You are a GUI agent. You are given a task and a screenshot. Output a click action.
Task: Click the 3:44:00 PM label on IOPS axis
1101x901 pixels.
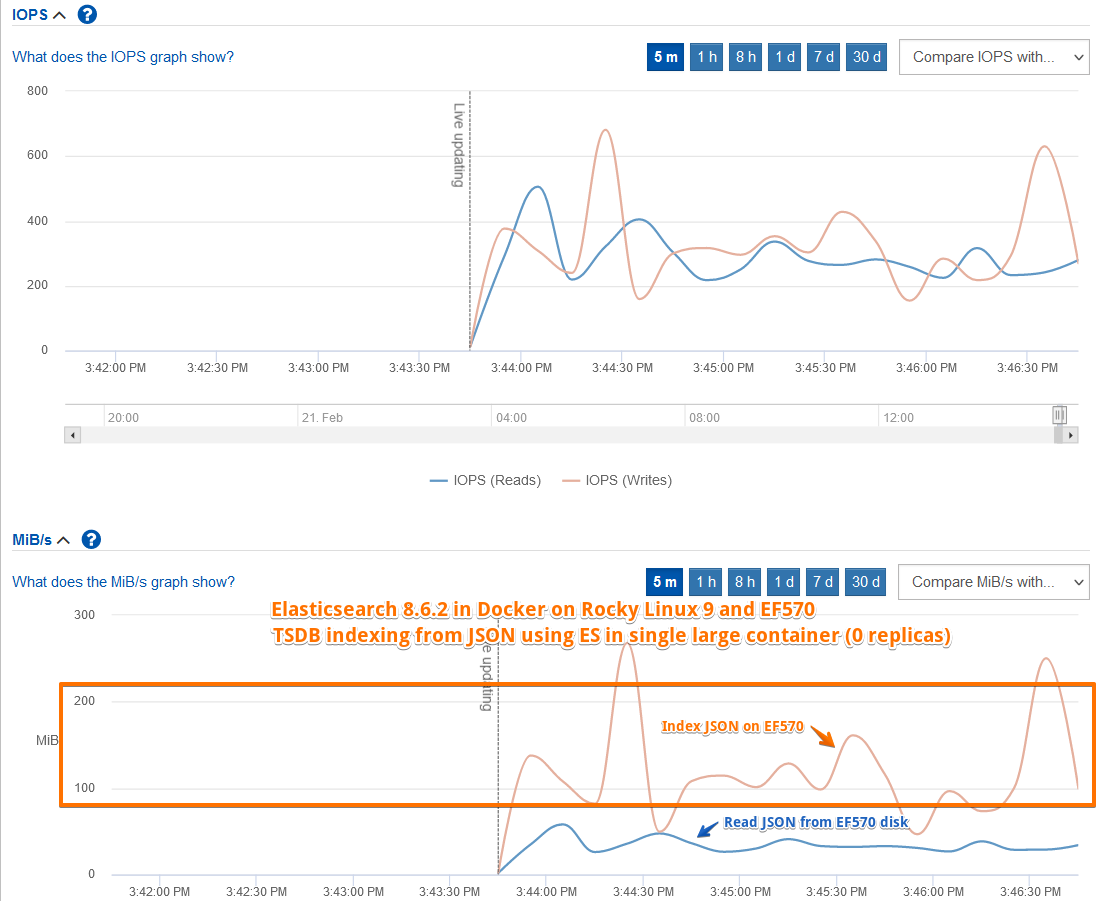coord(521,368)
